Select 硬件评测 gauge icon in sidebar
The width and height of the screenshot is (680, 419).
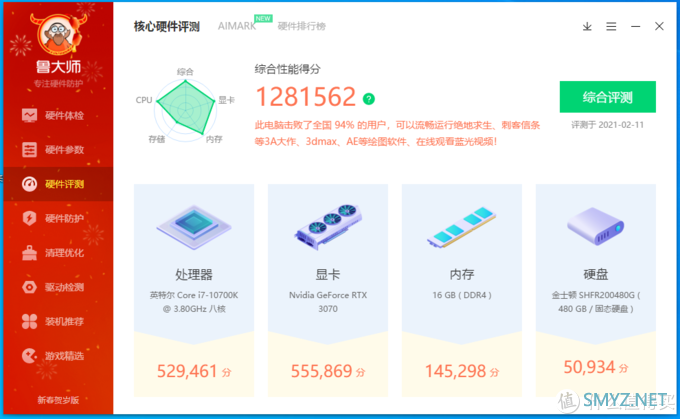tap(29, 184)
